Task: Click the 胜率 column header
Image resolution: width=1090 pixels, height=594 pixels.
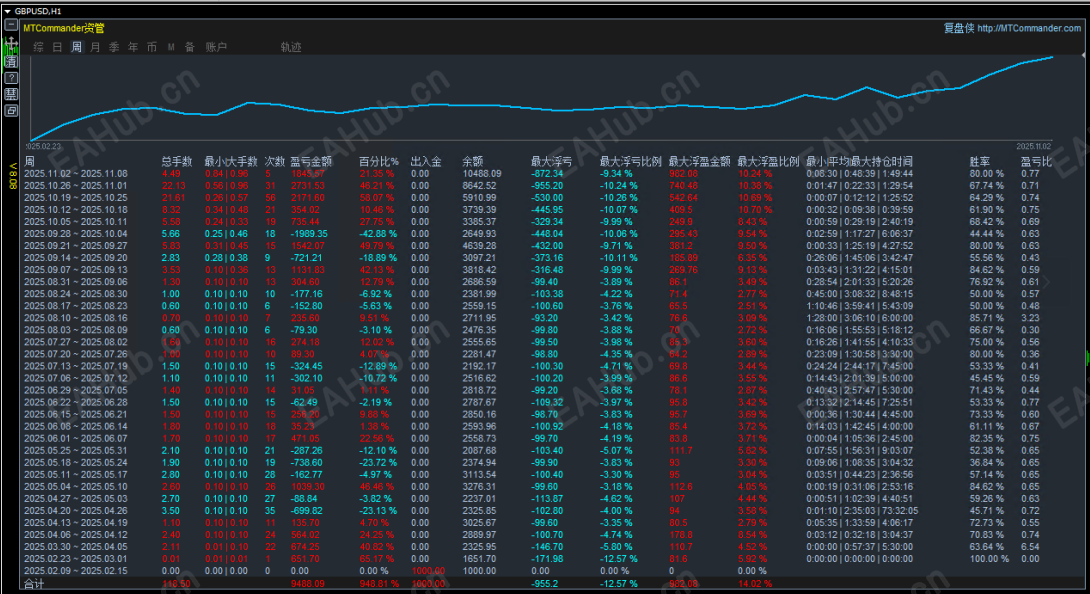Action: 979,161
